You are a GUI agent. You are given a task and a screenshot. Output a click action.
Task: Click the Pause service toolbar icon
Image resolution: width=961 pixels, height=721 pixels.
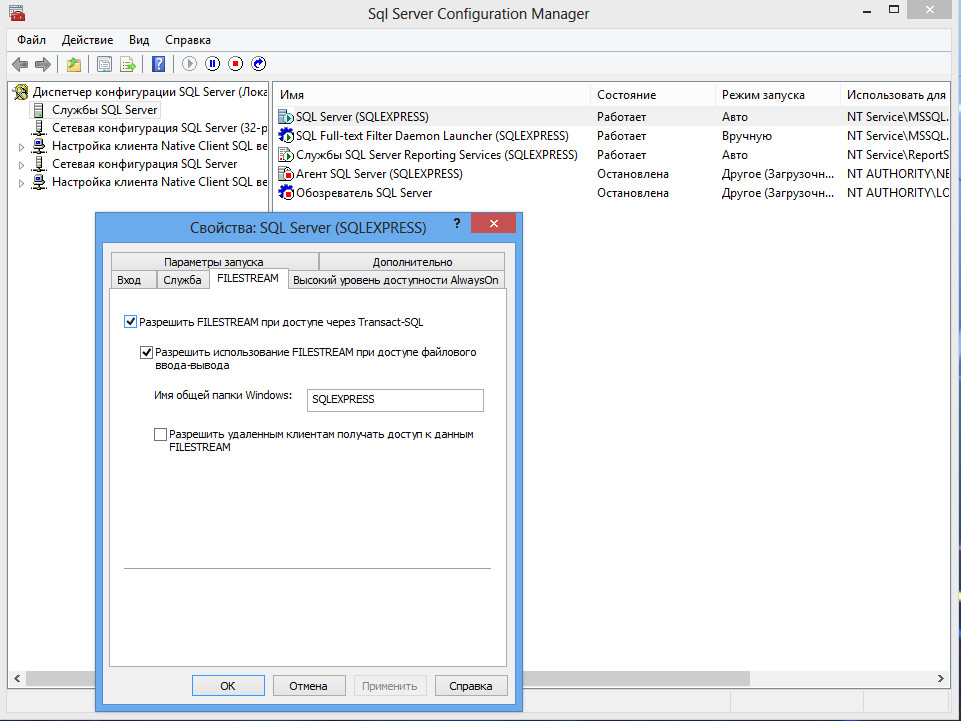(213, 64)
